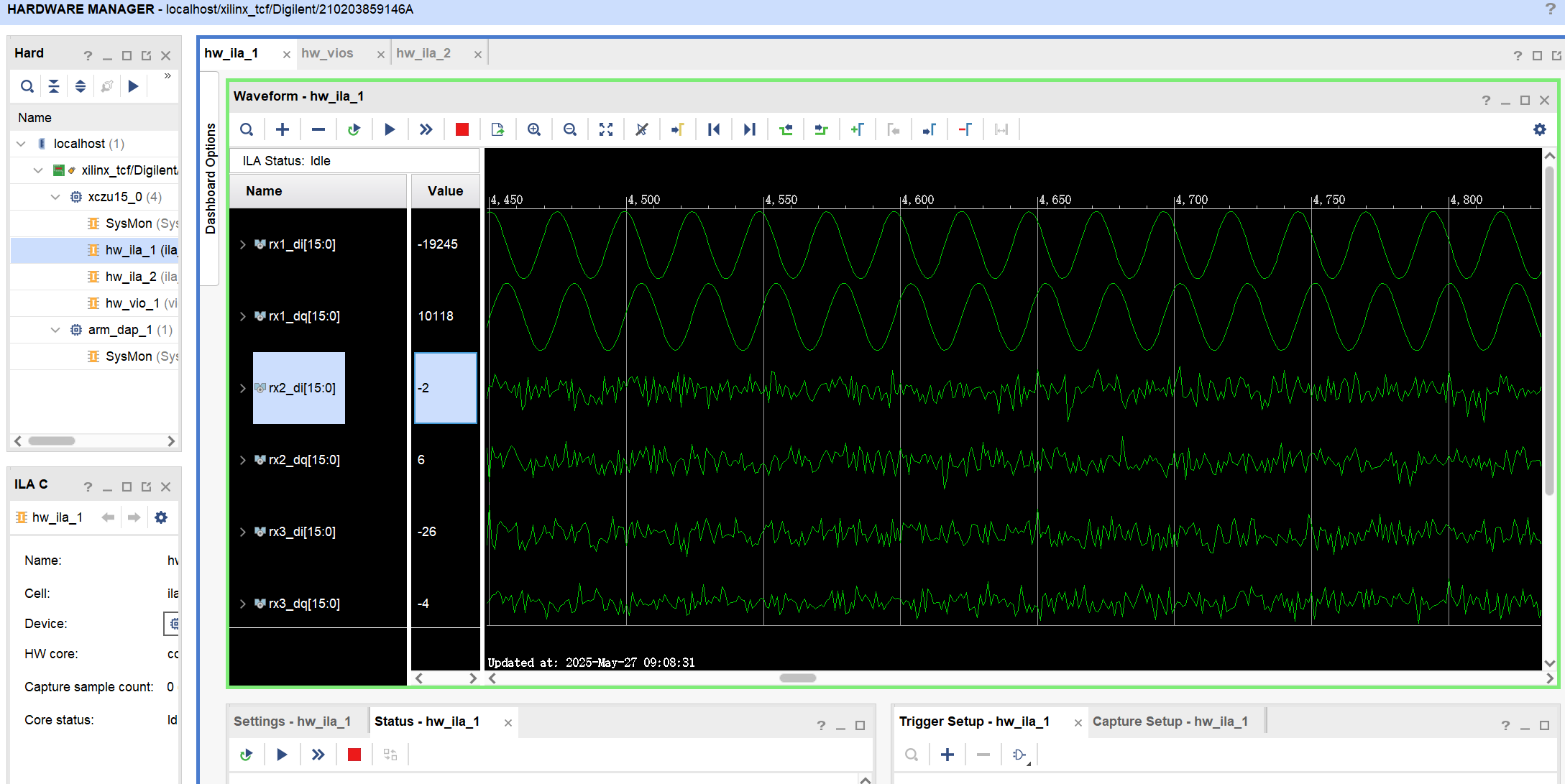Select the rx2_dq[15:0] signal row
The image size is (1565, 784).
(x=304, y=460)
